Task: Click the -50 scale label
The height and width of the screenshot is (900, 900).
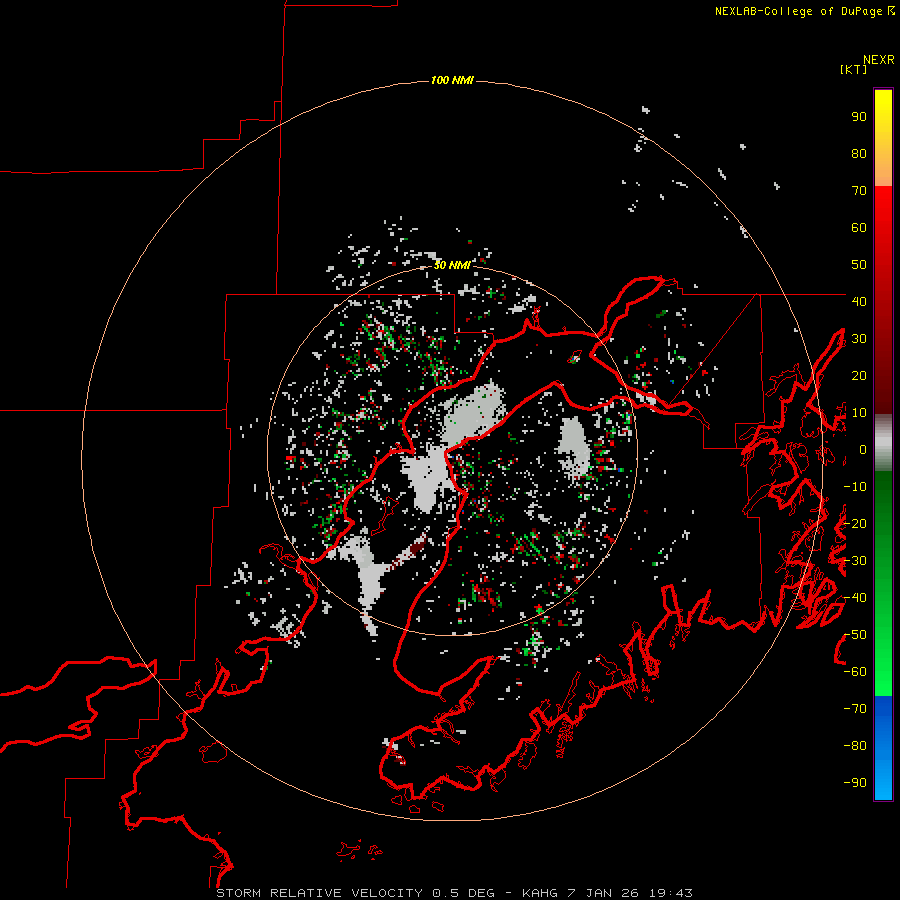Action: 855,635
